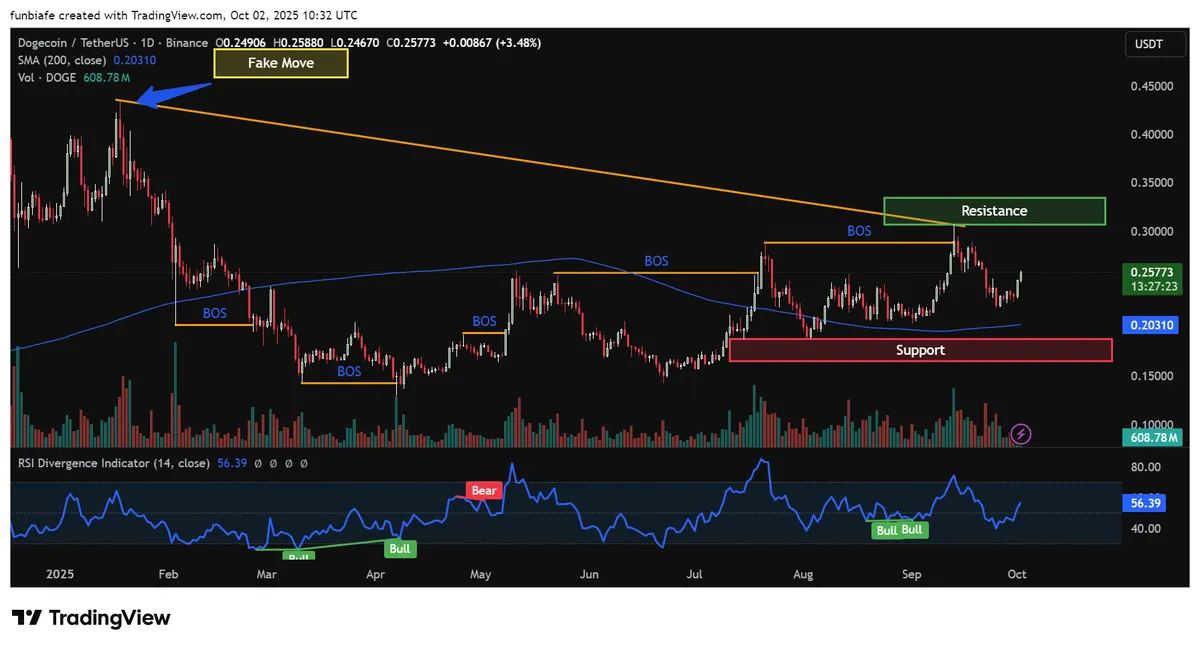This screenshot has width=1200, height=648.
Task: Click the current price label 0.25773 on axis
Action: [x=1151, y=271]
